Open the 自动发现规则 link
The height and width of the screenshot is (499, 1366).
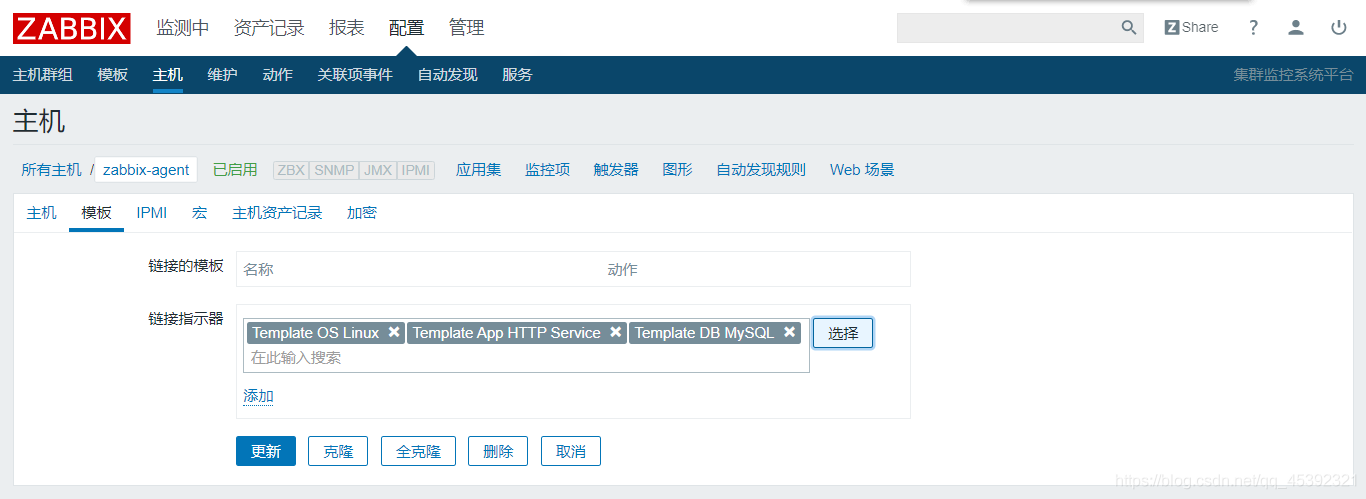(x=761, y=170)
